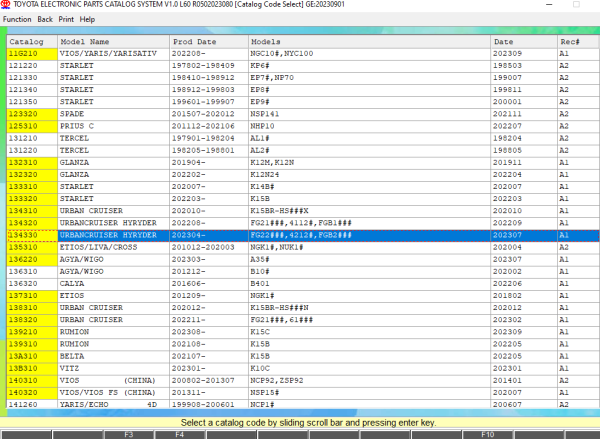600x439 pixels.
Task: Select catalog code 131210
Action: pyautogui.click(x=32, y=139)
